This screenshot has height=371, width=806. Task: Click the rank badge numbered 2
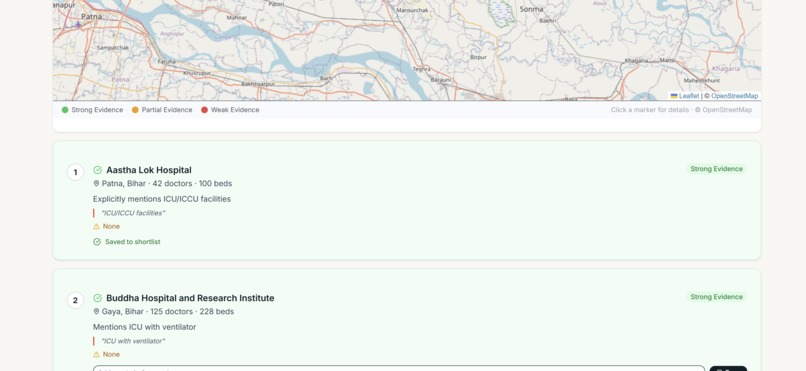coord(76,300)
